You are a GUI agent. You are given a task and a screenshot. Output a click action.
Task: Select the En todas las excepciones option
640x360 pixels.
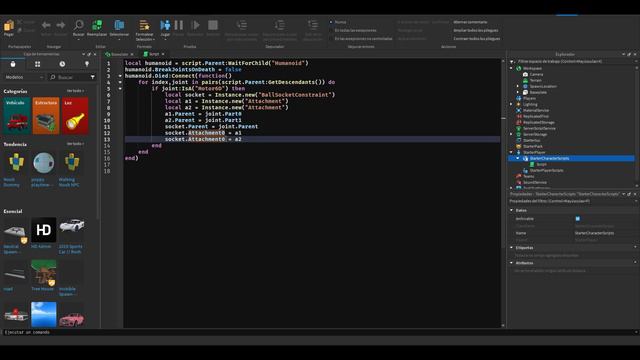pyautogui.click(x=354, y=31)
